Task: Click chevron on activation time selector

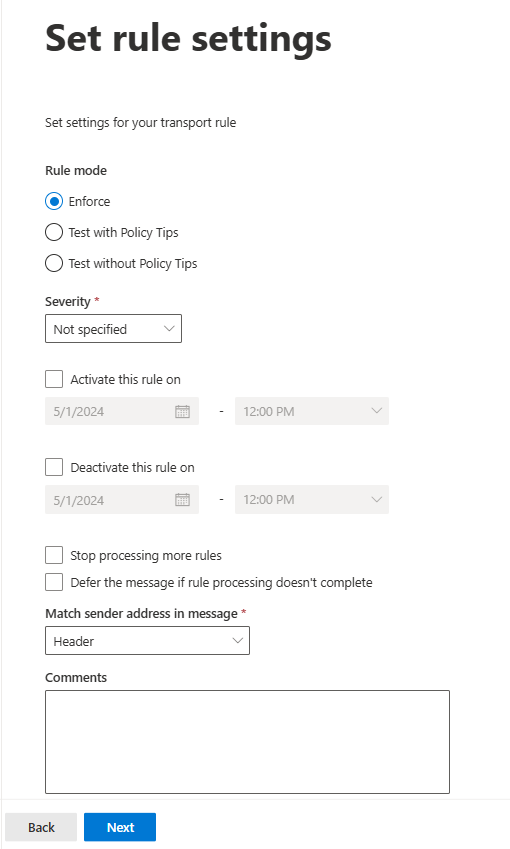Action: [x=376, y=411]
